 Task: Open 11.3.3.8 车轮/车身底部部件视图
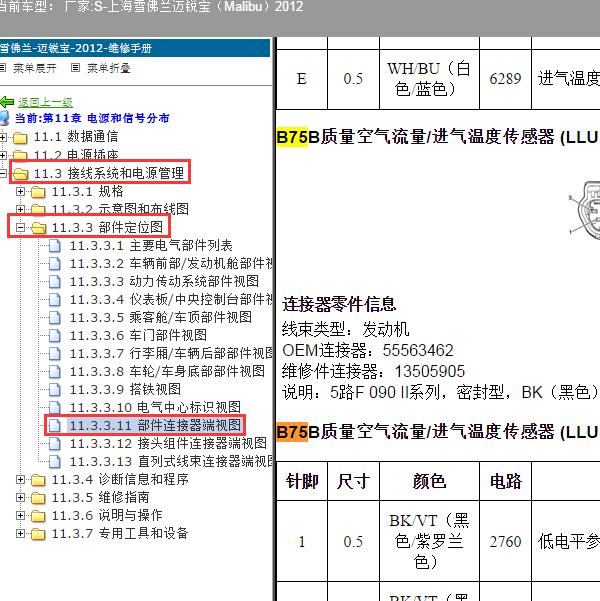167,371
